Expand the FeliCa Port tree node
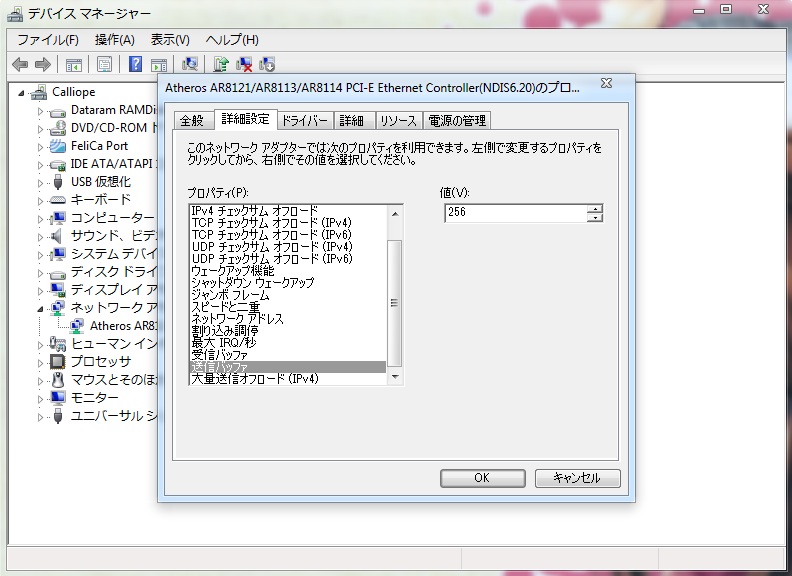792x576 pixels. (x=40, y=147)
